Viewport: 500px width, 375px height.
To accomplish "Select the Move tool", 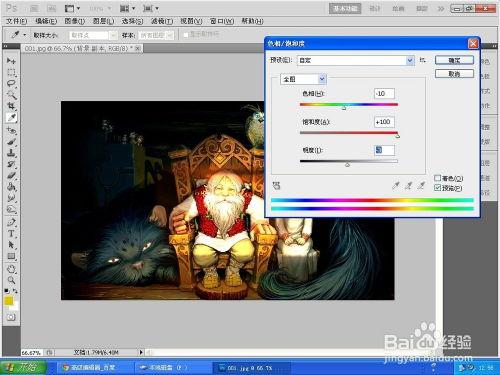I will [11, 61].
